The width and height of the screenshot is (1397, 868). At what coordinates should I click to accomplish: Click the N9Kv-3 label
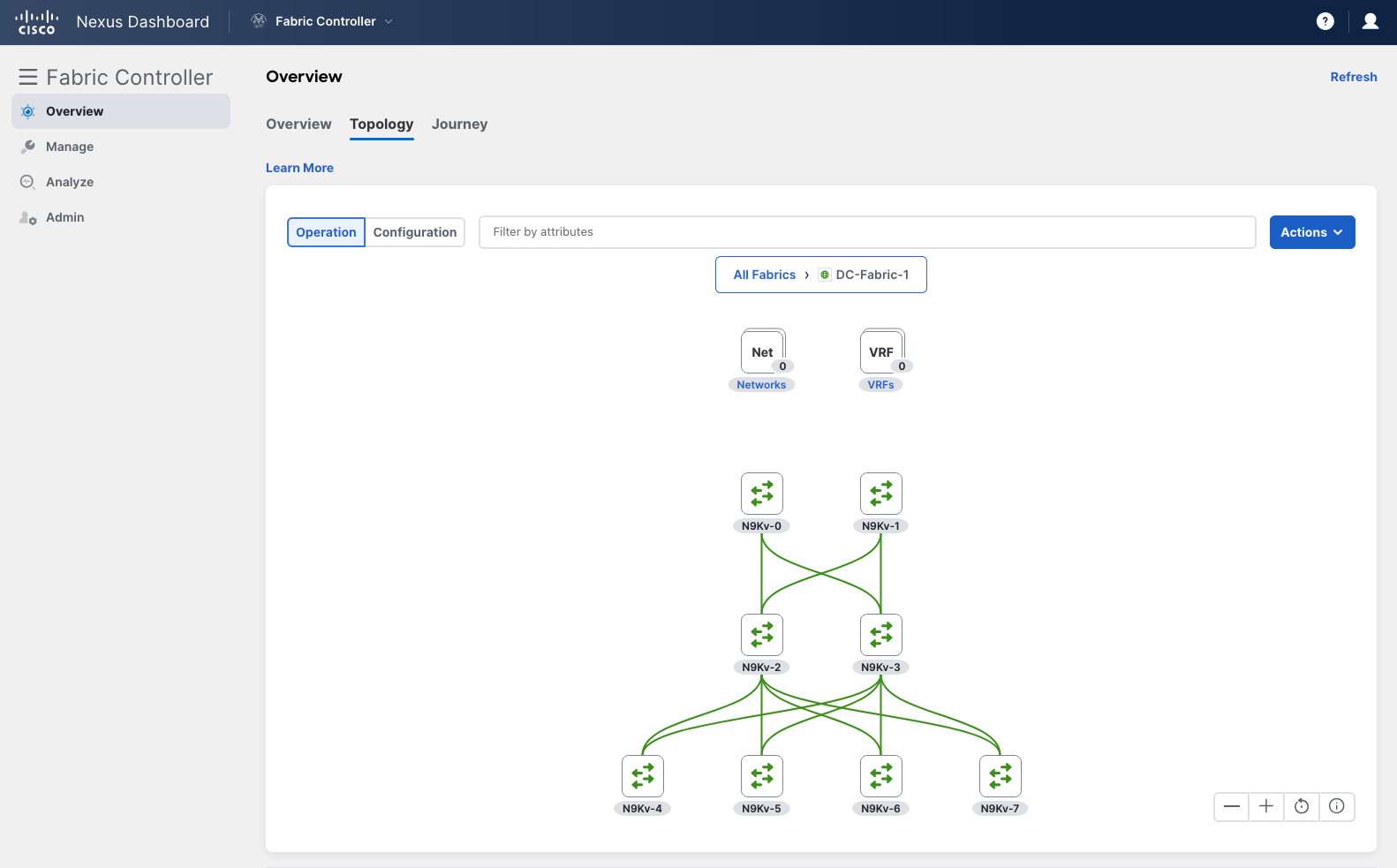point(881,668)
